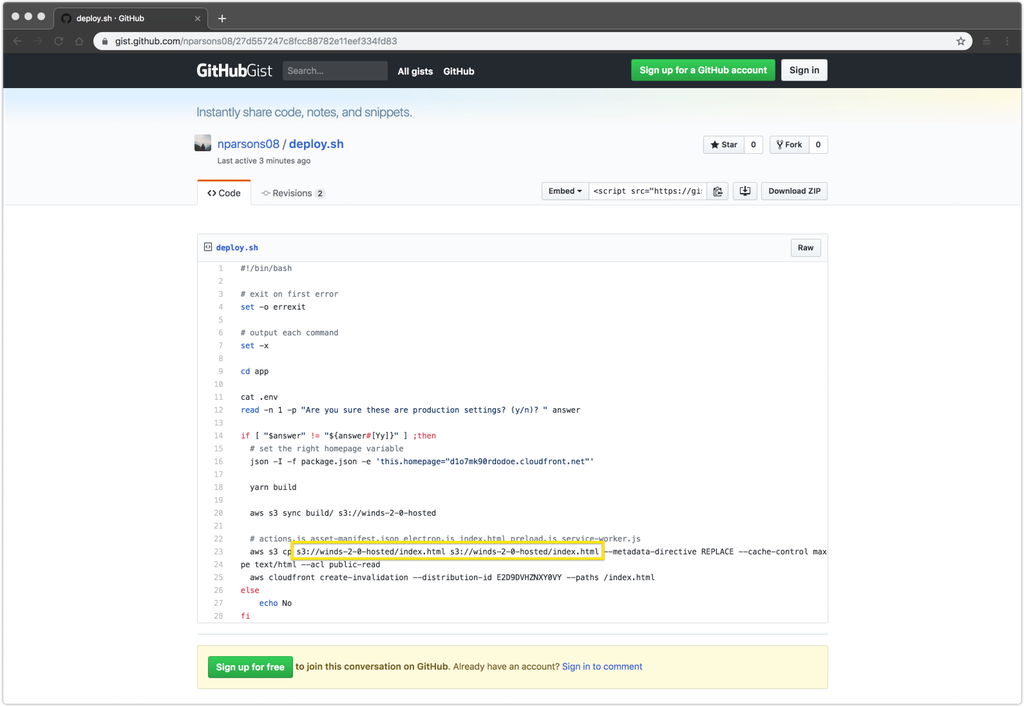Image resolution: width=1024 pixels, height=707 pixels.
Task: Open the nparsons08 profile link
Action: (248, 144)
